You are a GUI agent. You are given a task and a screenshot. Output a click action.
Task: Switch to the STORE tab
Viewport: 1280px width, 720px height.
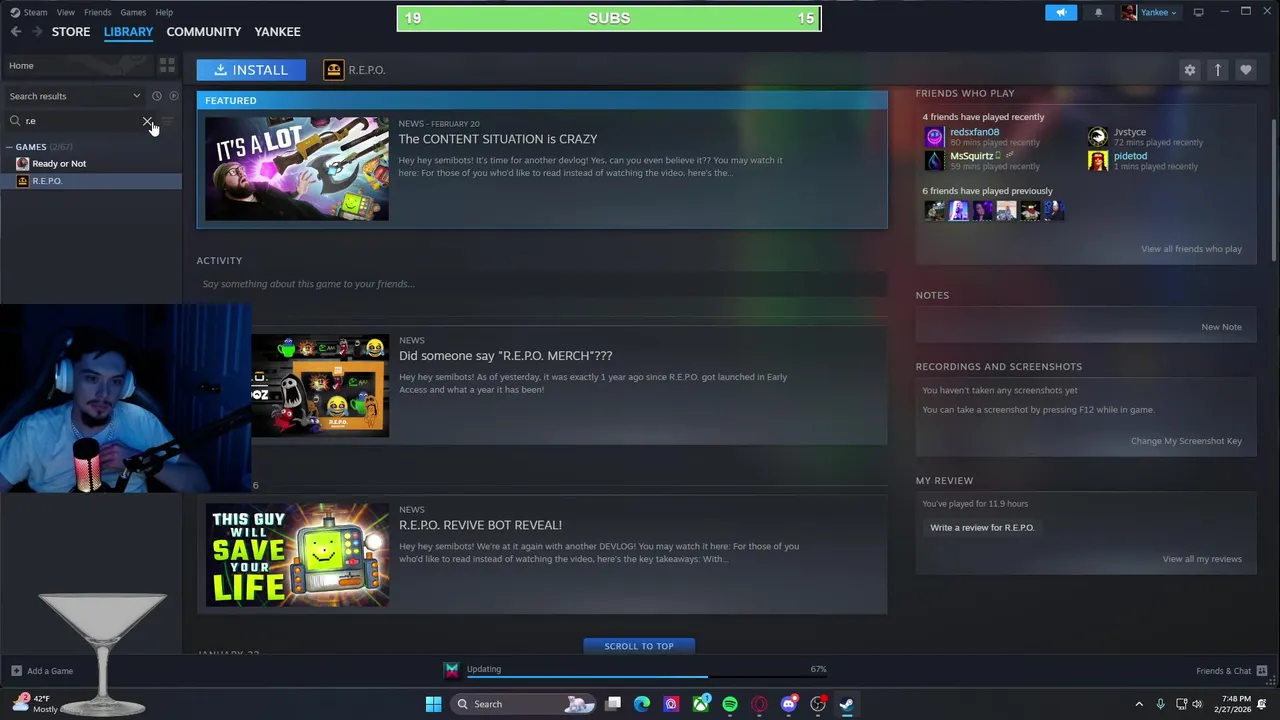point(71,32)
